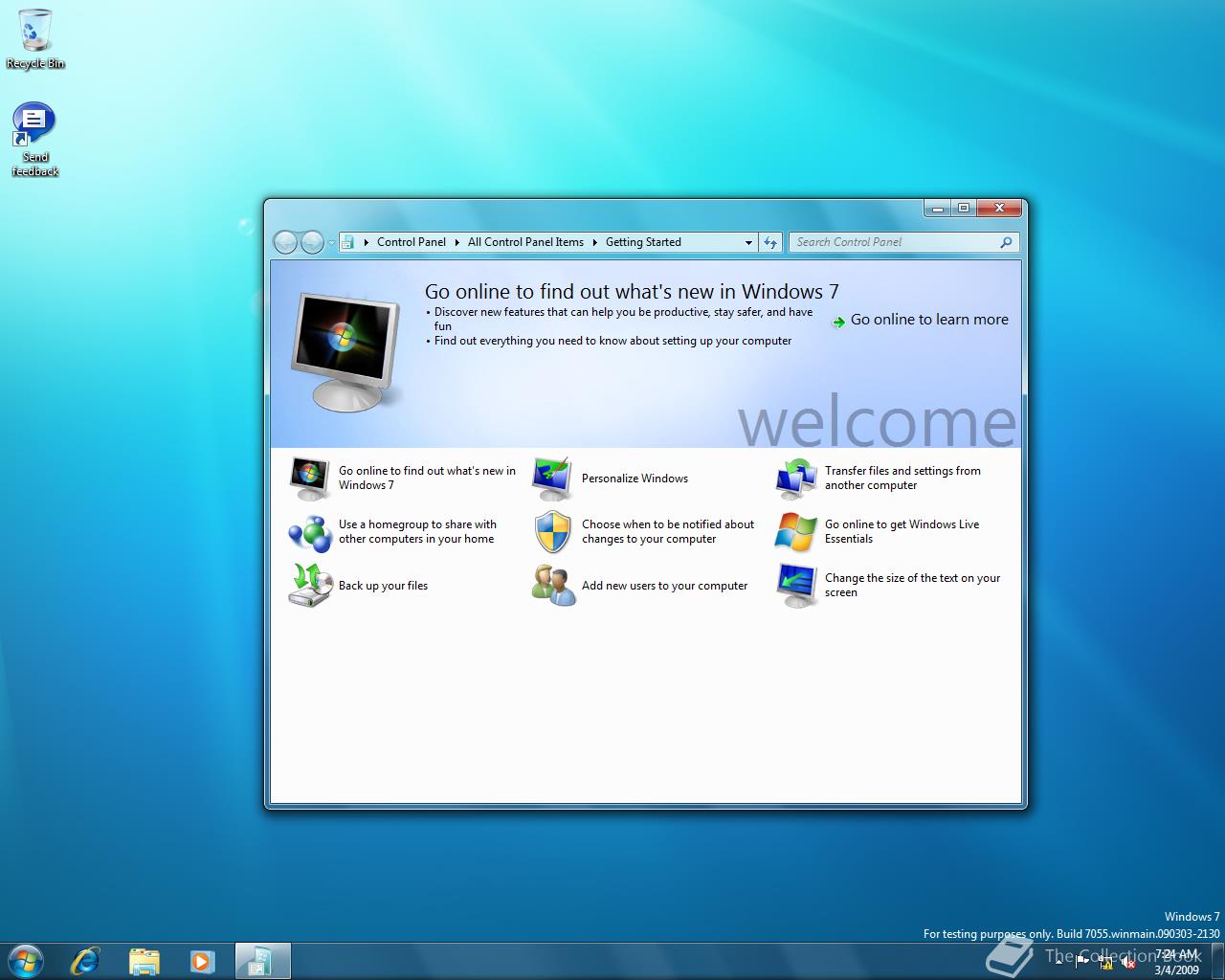The image size is (1225, 980).
Task: Click the Control Panel icon in the address bar
Action: [x=348, y=242]
